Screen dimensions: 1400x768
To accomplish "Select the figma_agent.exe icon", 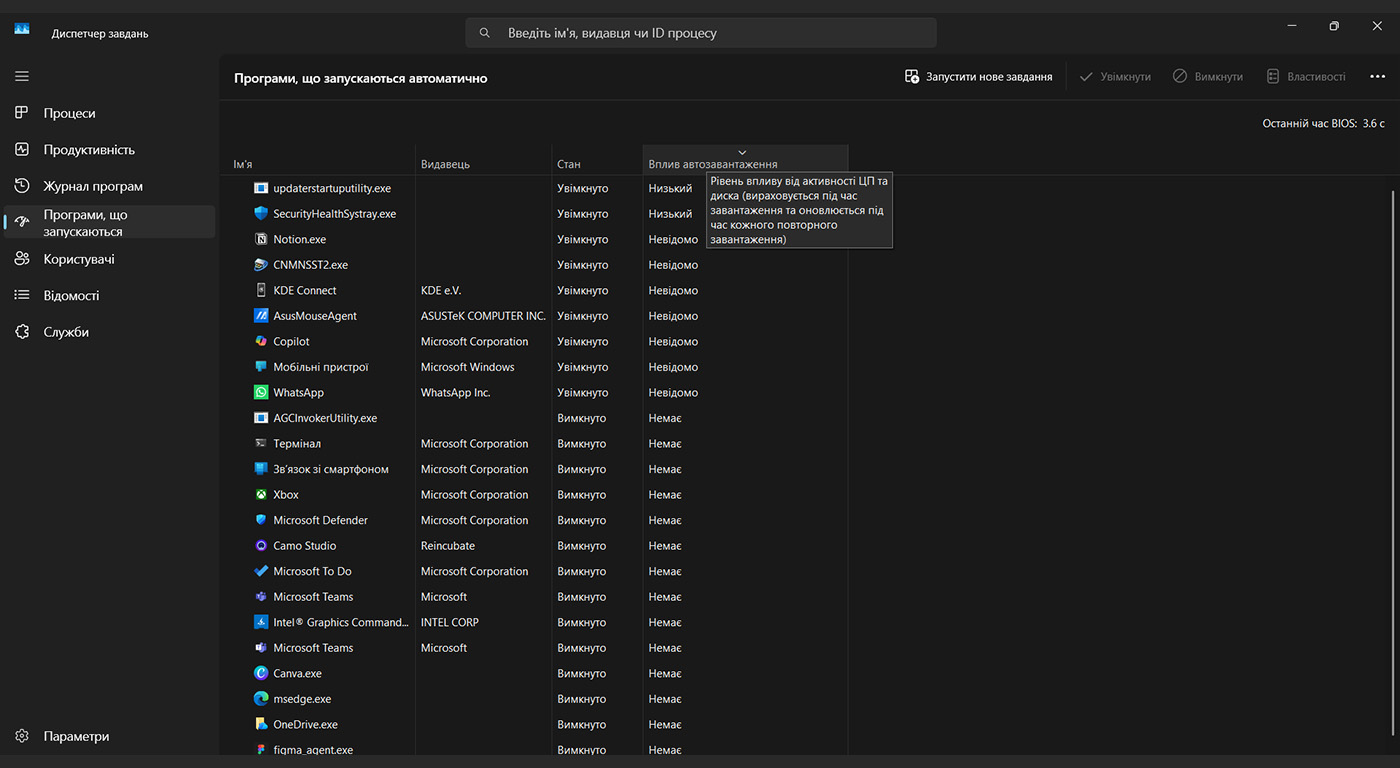I will coord(261,749).
